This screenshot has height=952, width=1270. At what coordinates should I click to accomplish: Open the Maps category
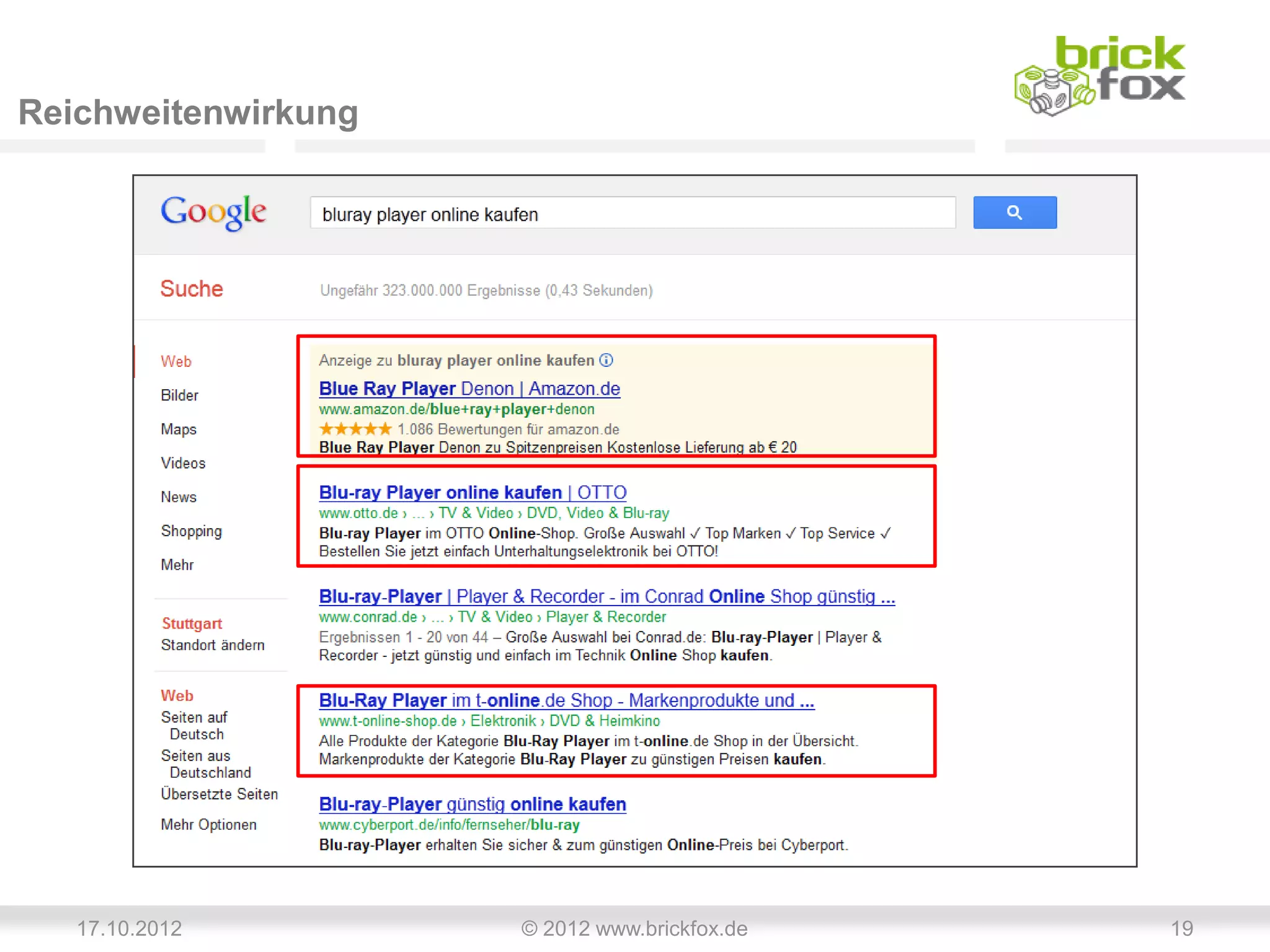[179, 430]
